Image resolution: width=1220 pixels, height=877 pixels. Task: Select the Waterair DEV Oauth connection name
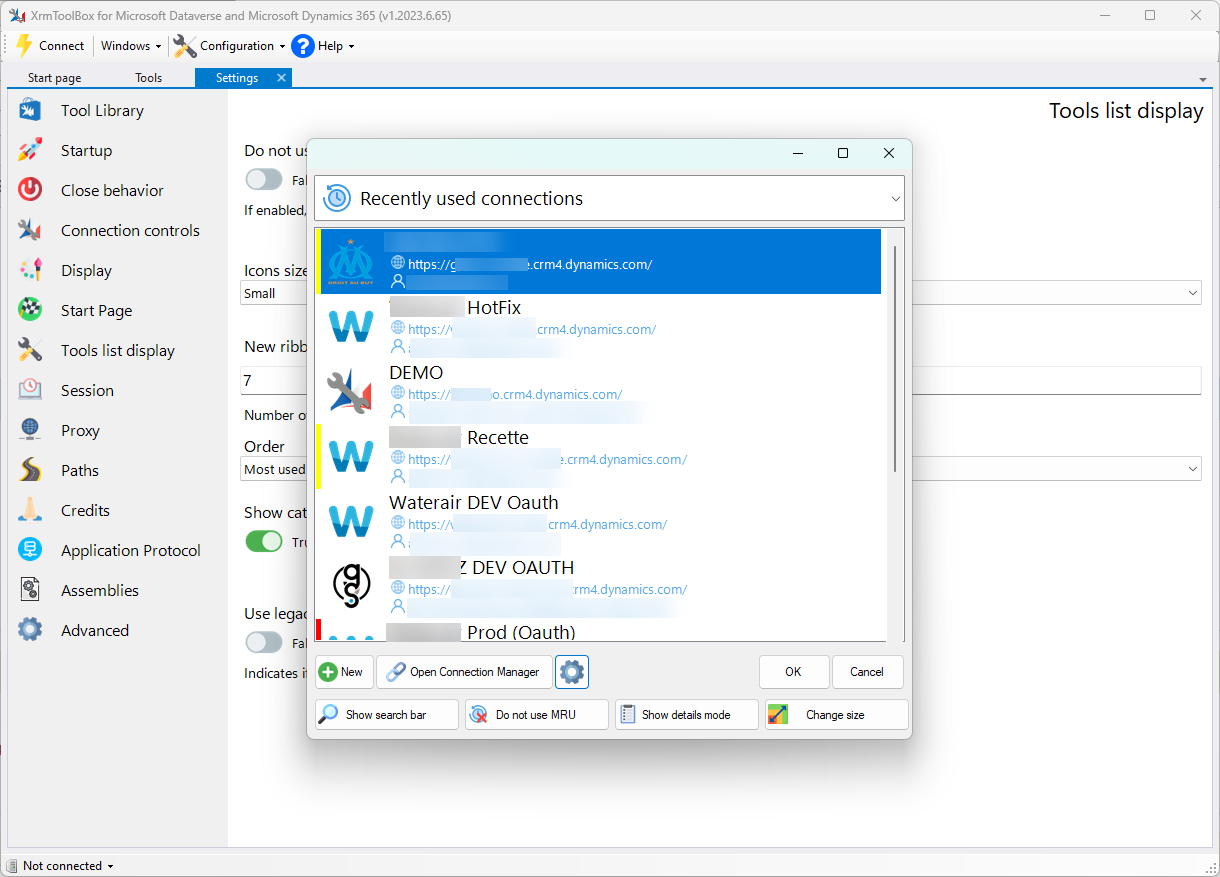[474, 502]
